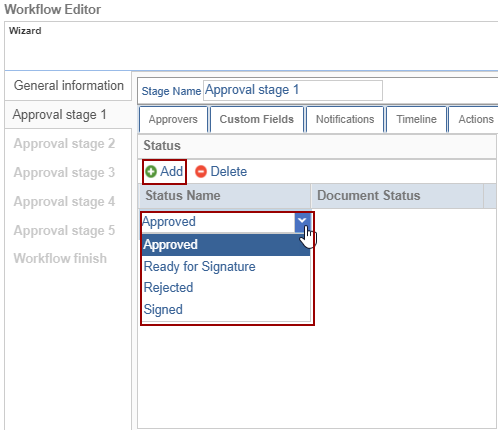Open the Notifications tab
498x430 pixels.
[x=345, y=119]
